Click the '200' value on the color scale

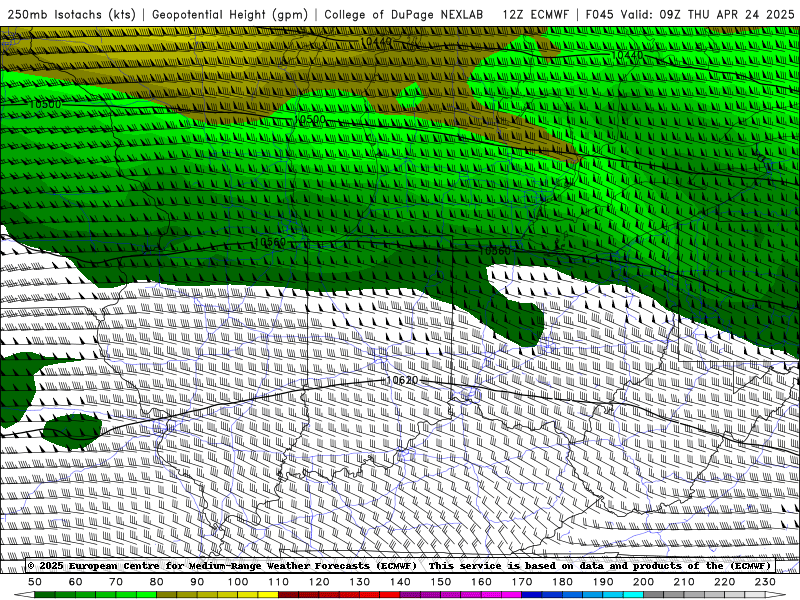643,582
